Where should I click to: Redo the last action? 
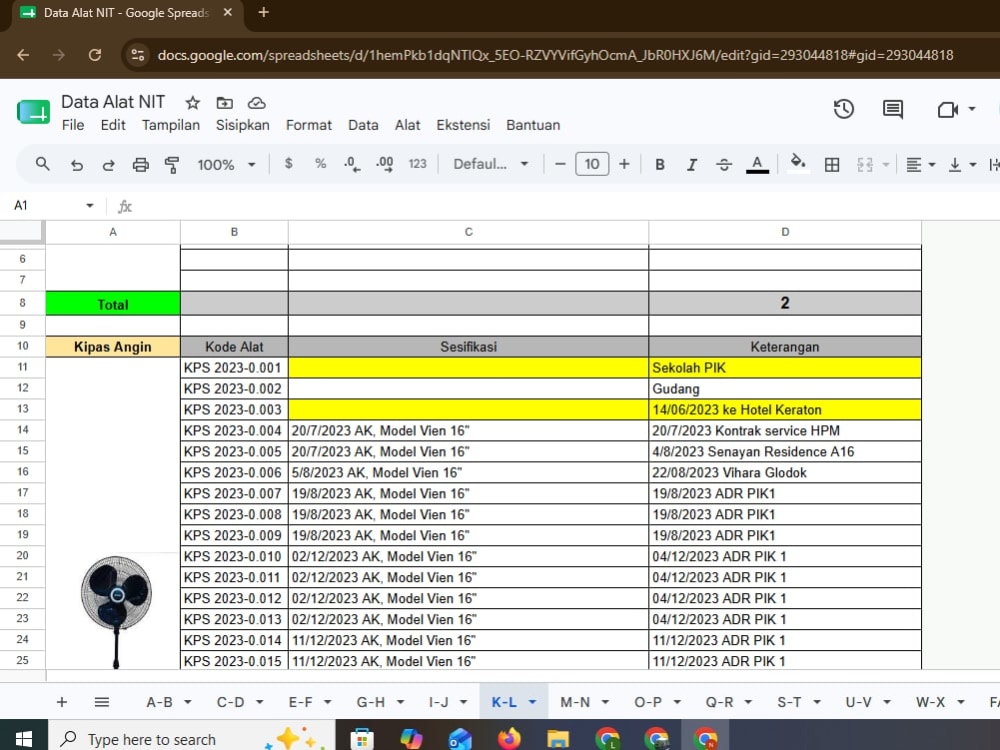[x=108, y=165]
